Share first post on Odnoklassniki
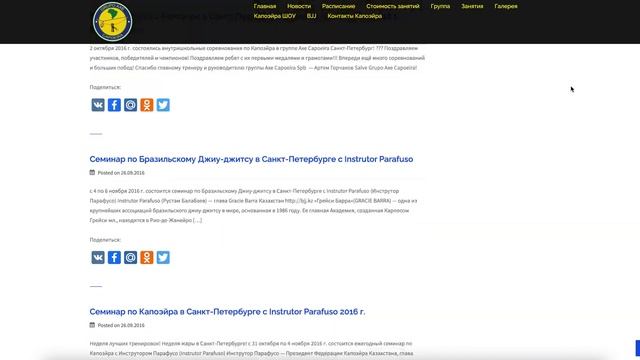Viewport: 640px width, 360px height. (x=147, y=105)
